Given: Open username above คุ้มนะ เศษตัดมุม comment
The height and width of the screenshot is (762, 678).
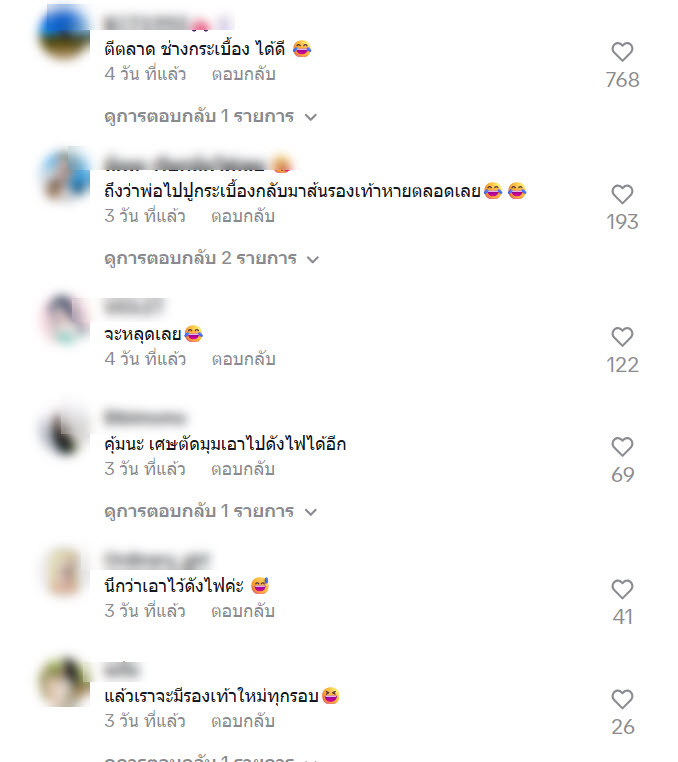Looking at the screenshot, I should pos(145,417).
